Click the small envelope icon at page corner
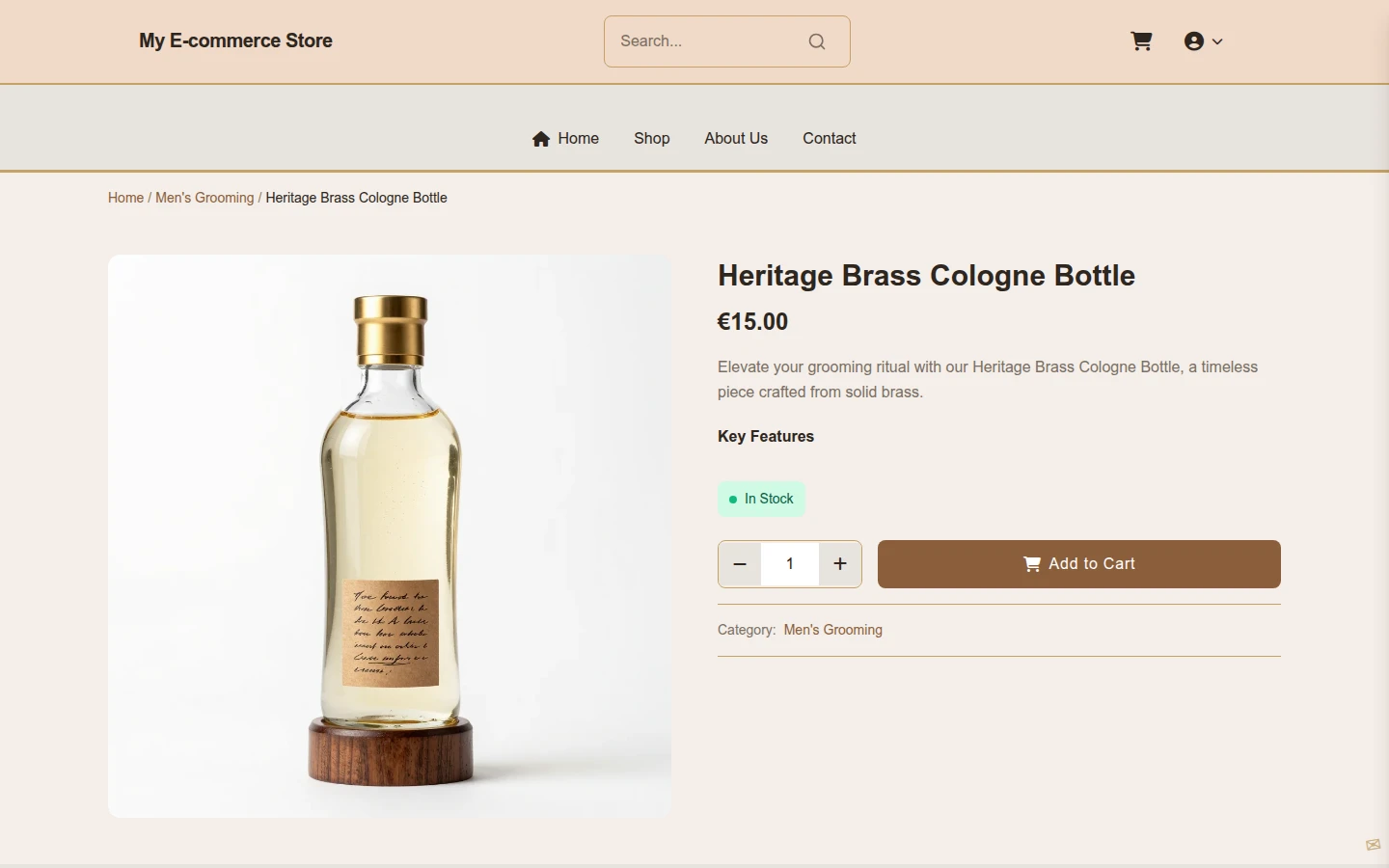Screen dimensions: 1389x868 pos(1374,845)
